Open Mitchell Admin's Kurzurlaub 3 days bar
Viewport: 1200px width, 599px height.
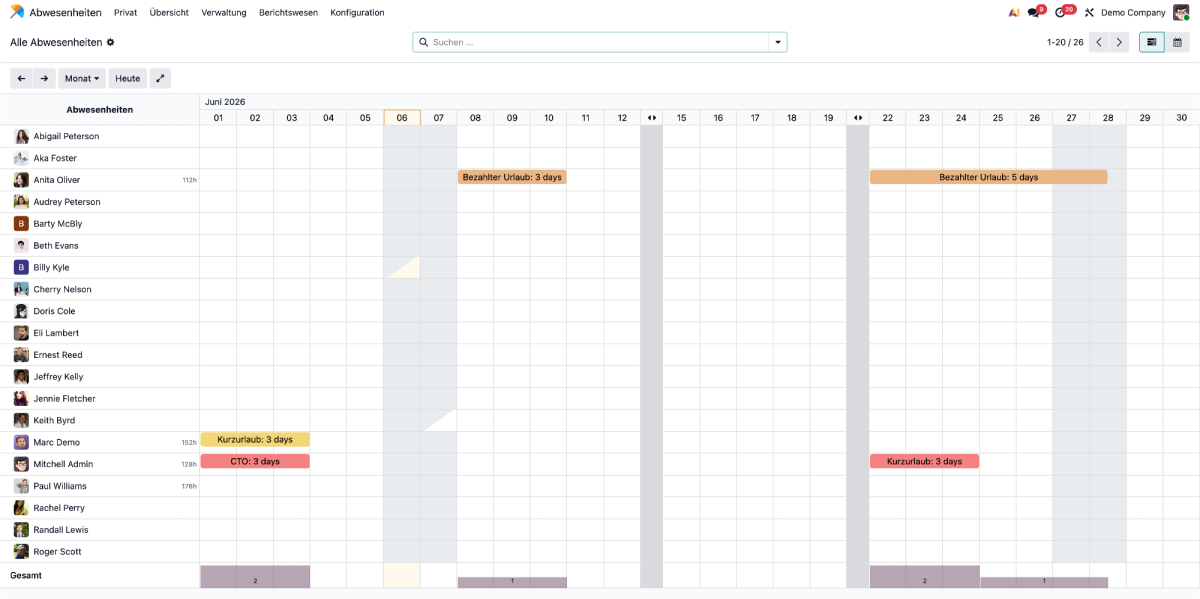coord(925,461)
